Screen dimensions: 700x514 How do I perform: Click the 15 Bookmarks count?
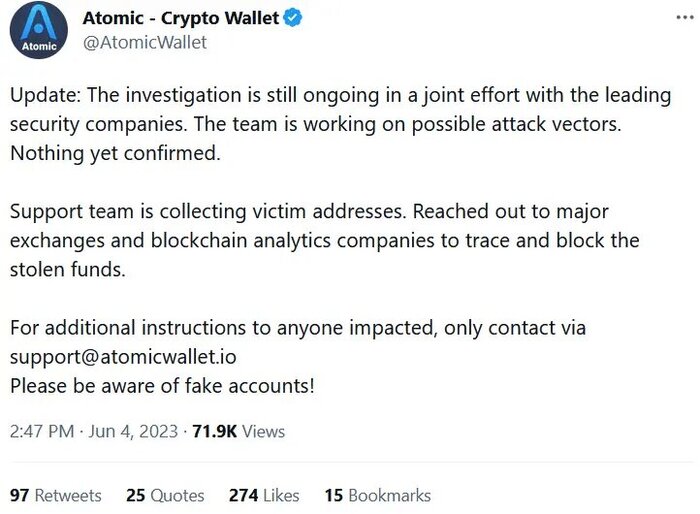[377, 495]
